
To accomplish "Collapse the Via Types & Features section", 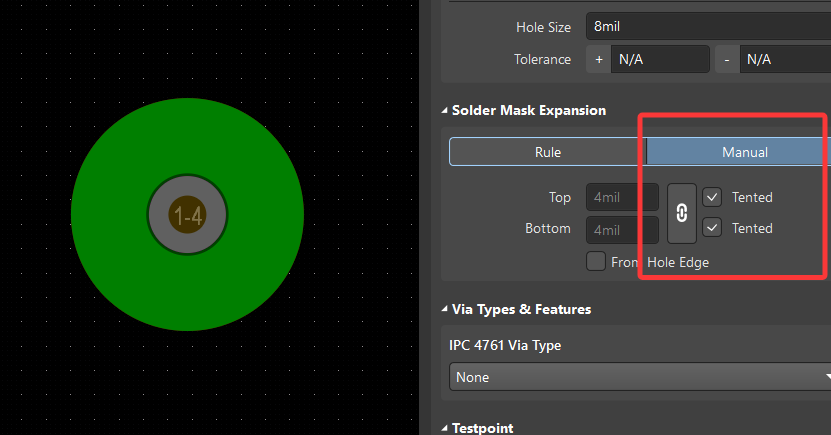I will pos(444,309).
